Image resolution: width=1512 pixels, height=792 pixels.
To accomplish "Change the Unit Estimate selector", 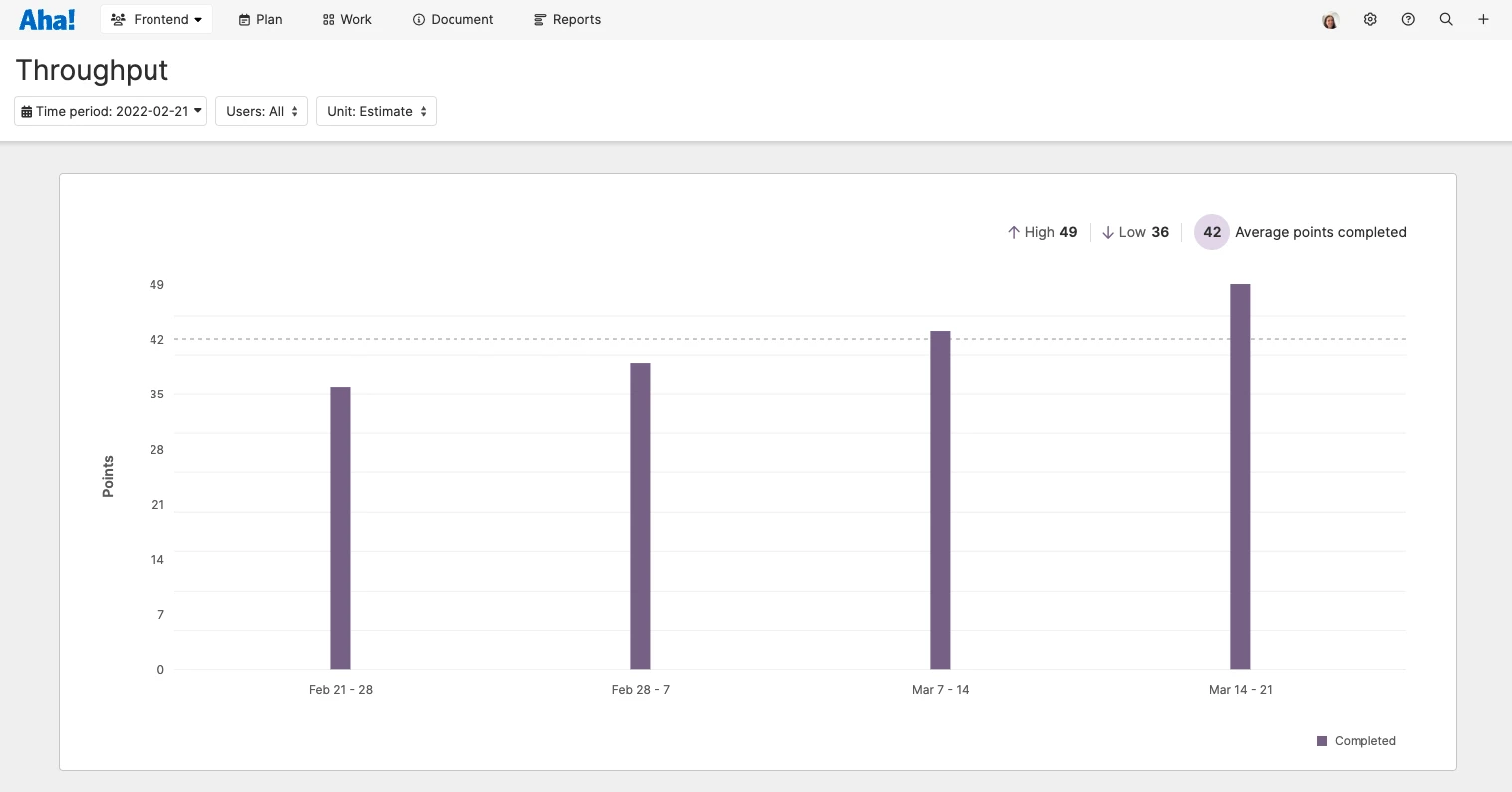I will click(376, 111).
